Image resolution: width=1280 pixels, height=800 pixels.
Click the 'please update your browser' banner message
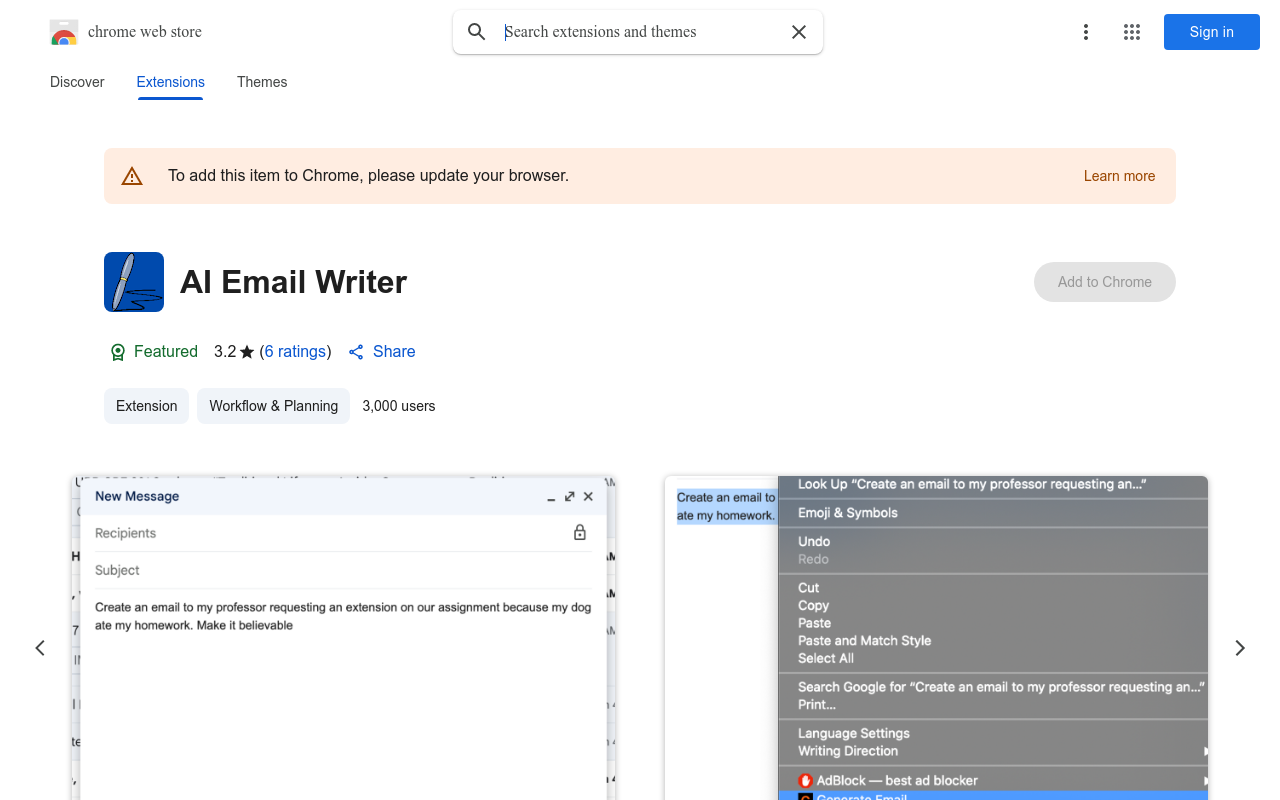coord(368,176)
